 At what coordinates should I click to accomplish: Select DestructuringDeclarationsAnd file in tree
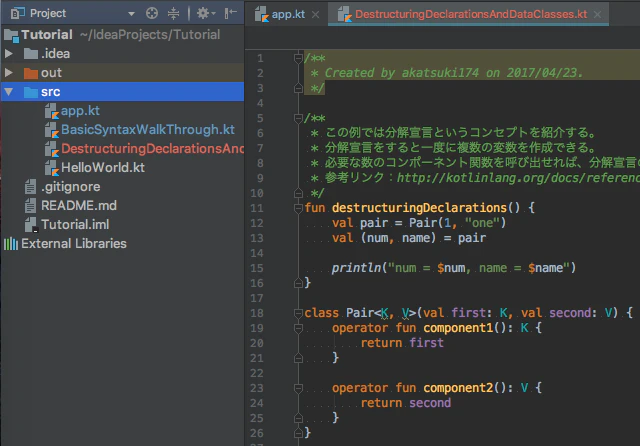point(152,149)
